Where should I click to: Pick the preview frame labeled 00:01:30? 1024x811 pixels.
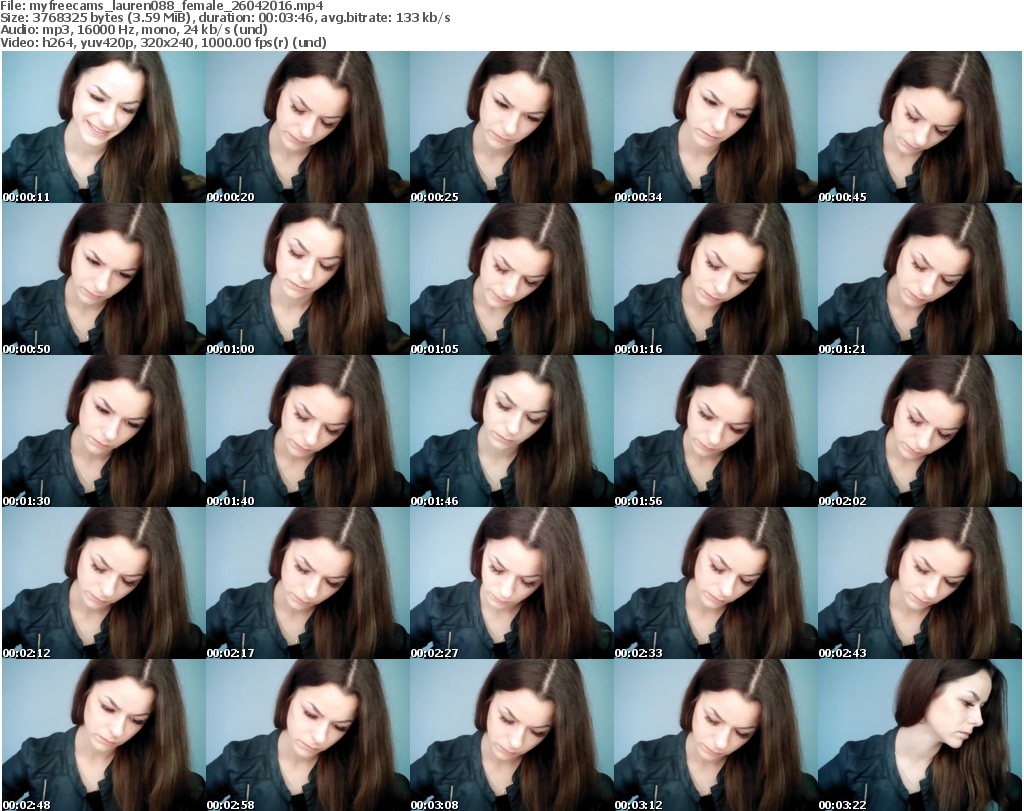coord(104,431)
